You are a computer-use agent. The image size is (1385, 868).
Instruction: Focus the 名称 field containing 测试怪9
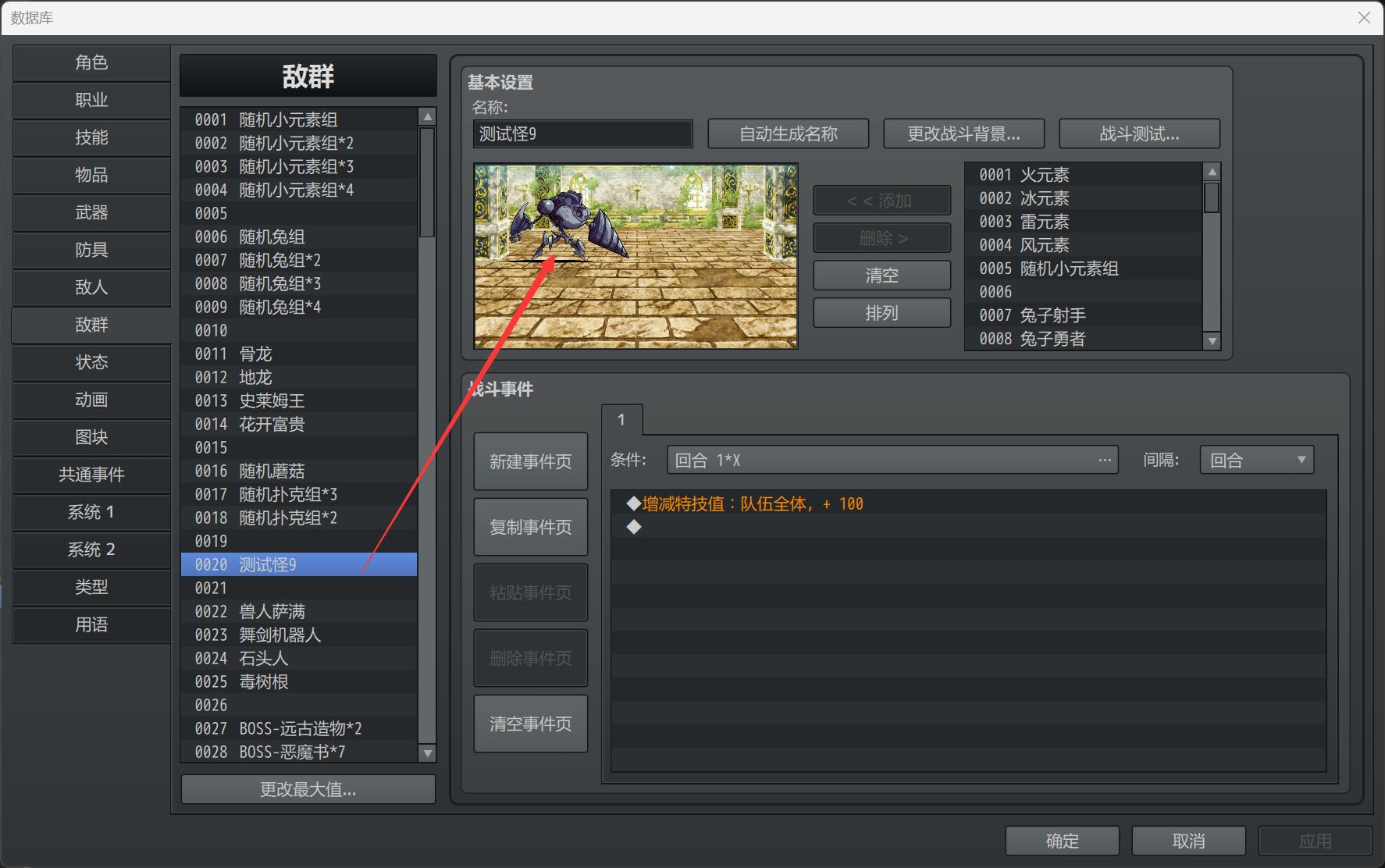[x=583, y=133]
